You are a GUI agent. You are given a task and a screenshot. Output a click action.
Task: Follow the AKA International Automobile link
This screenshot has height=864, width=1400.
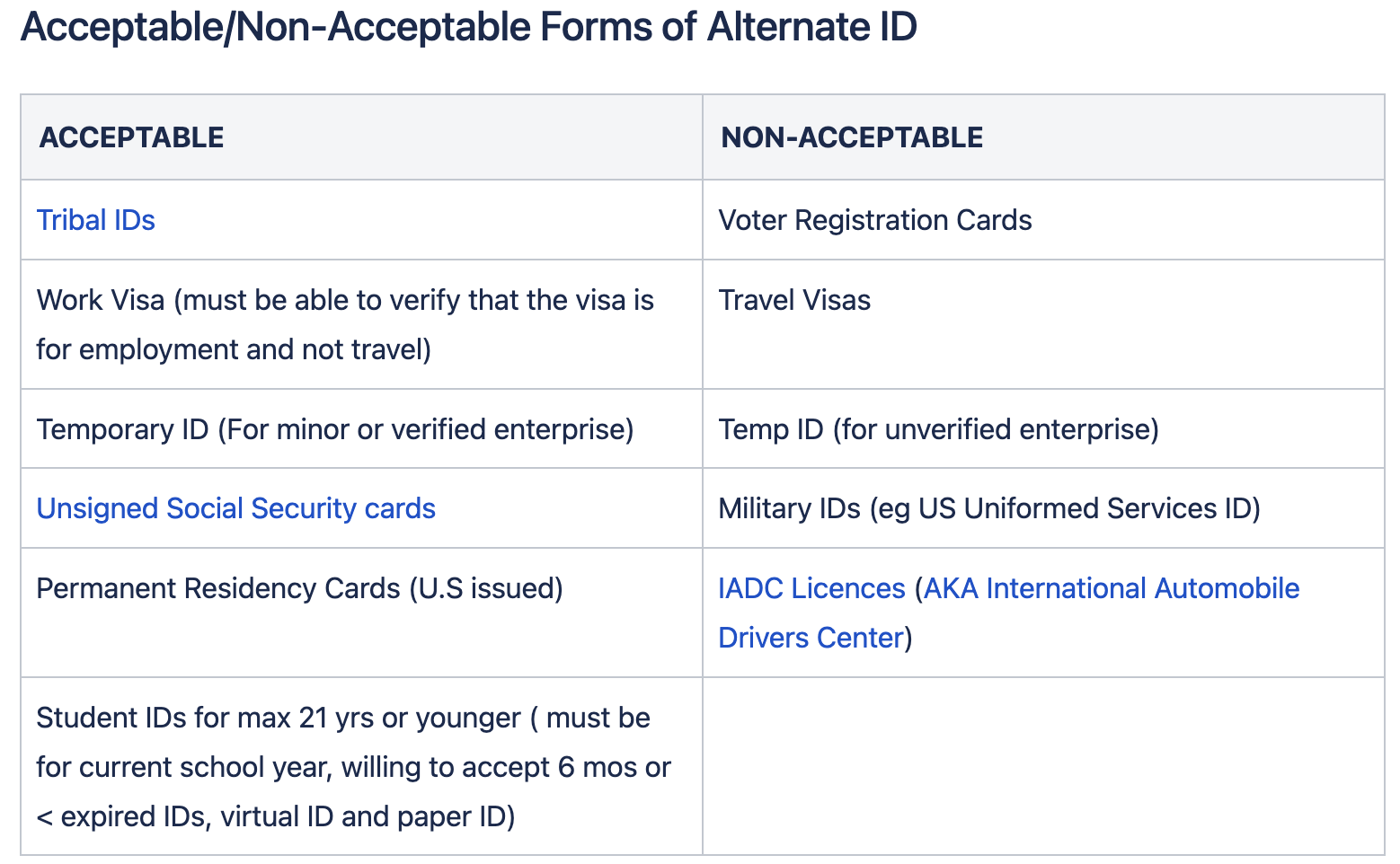pos(1112,588)
